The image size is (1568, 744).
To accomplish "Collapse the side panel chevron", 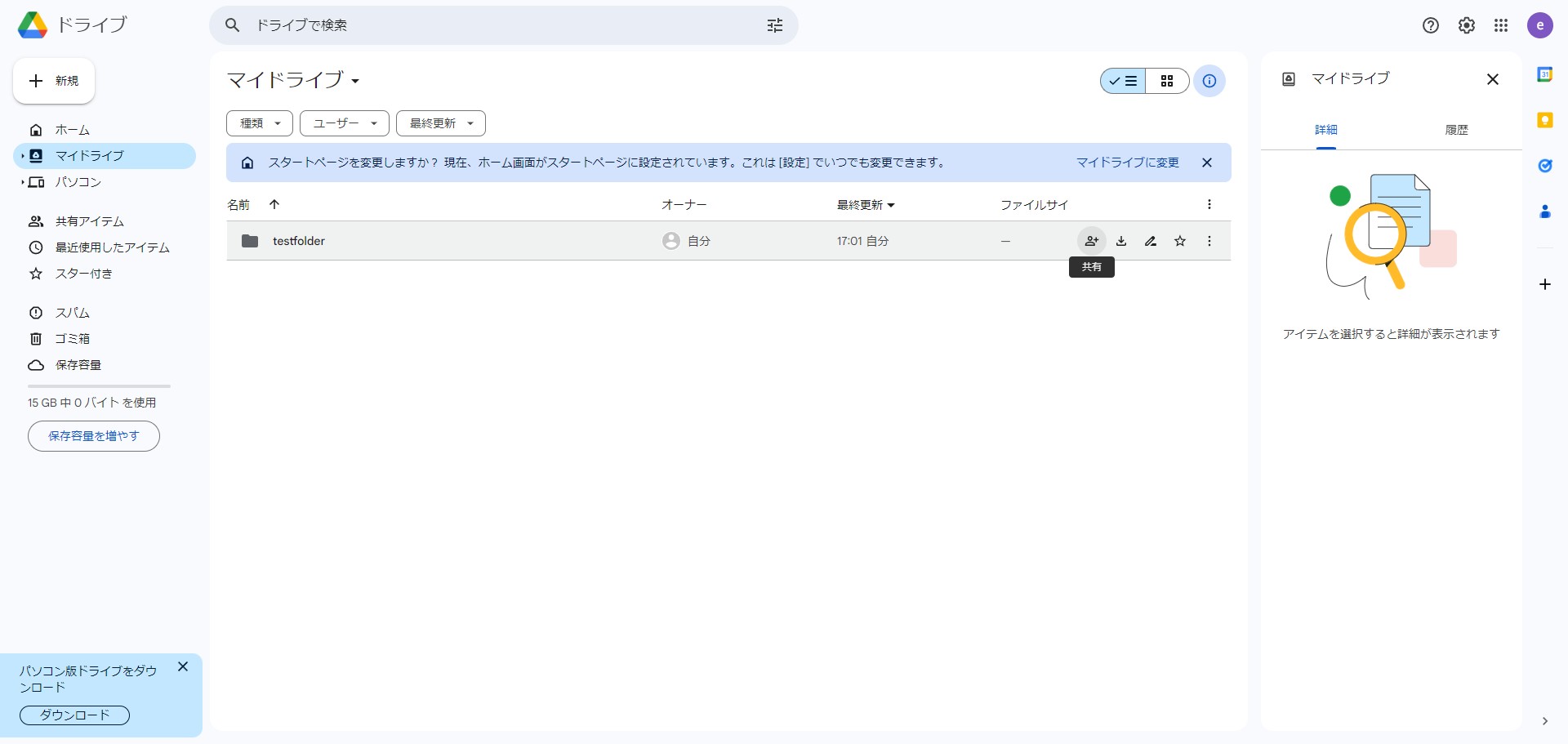I will (1544, 721).
